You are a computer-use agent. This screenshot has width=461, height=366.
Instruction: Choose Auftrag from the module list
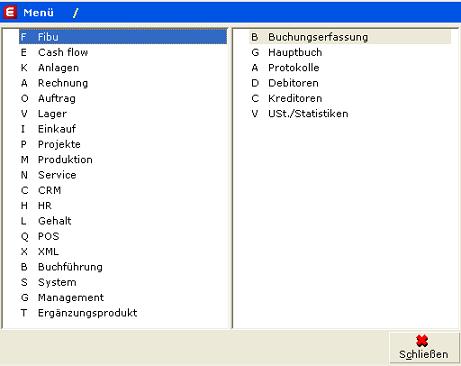click(x=123, y=98)
